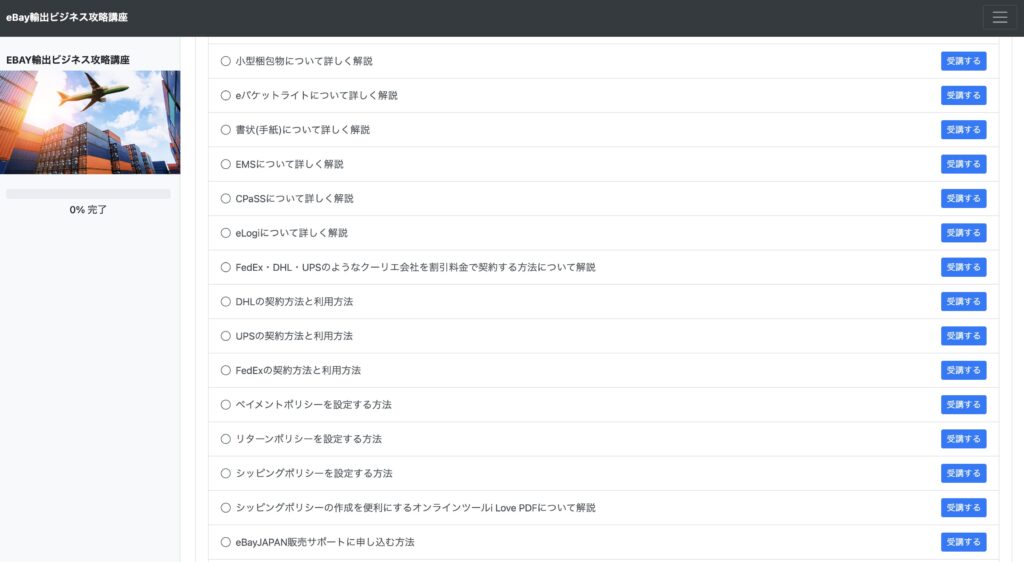Open lesson FedEx・DHL・UPSのようなクーリエ会社 title
This screenshot has width=1024, height=562.
tap(415, 267)
